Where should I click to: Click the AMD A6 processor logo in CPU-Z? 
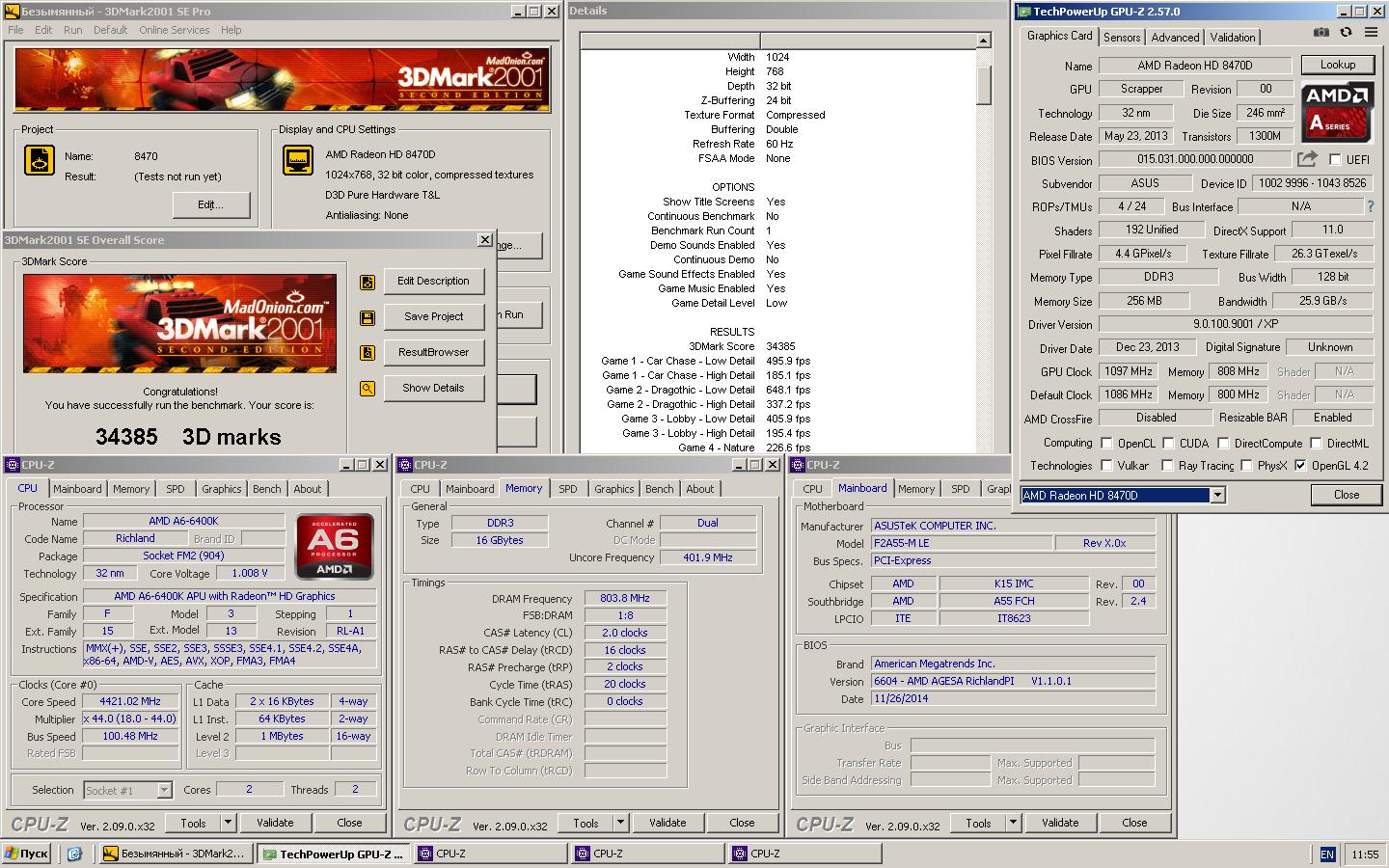click(335, 546)
